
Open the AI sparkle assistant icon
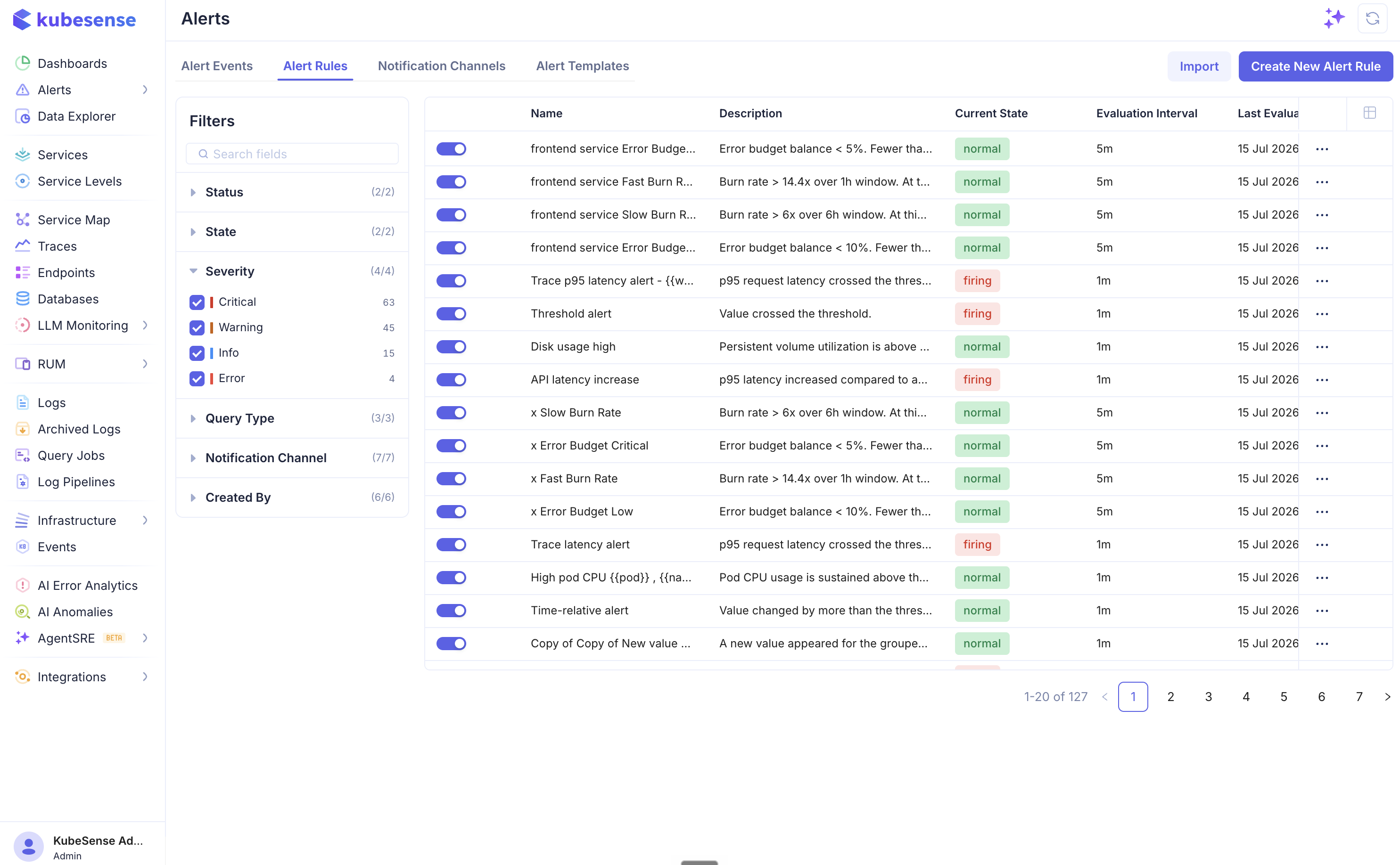point(1334,19)
